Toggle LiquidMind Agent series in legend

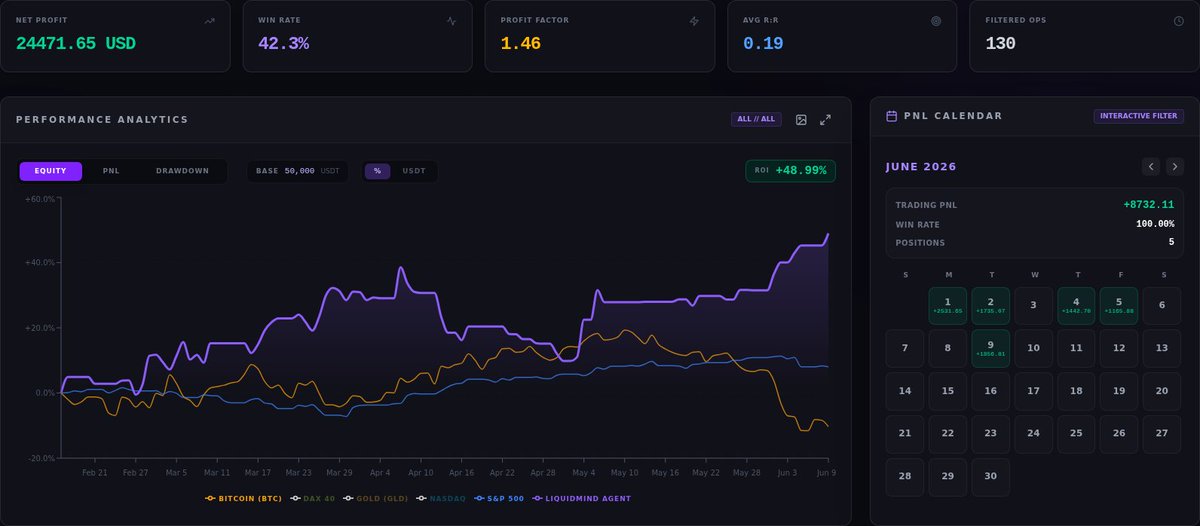click(582, 498)
